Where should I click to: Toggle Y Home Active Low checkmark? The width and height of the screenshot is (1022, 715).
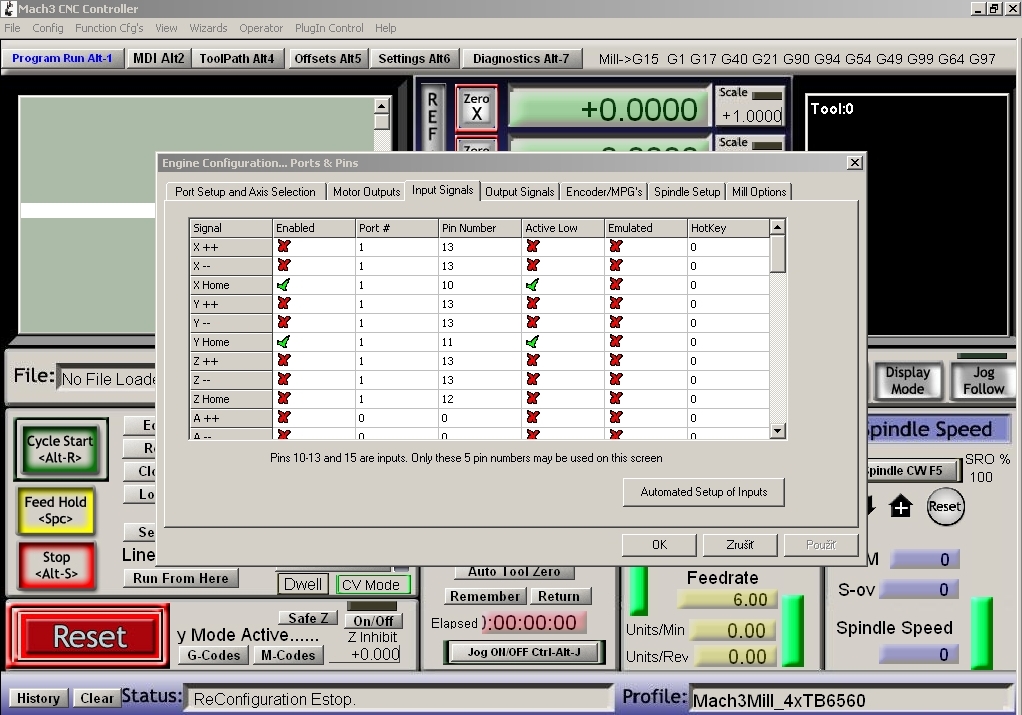tap(533, 342)
